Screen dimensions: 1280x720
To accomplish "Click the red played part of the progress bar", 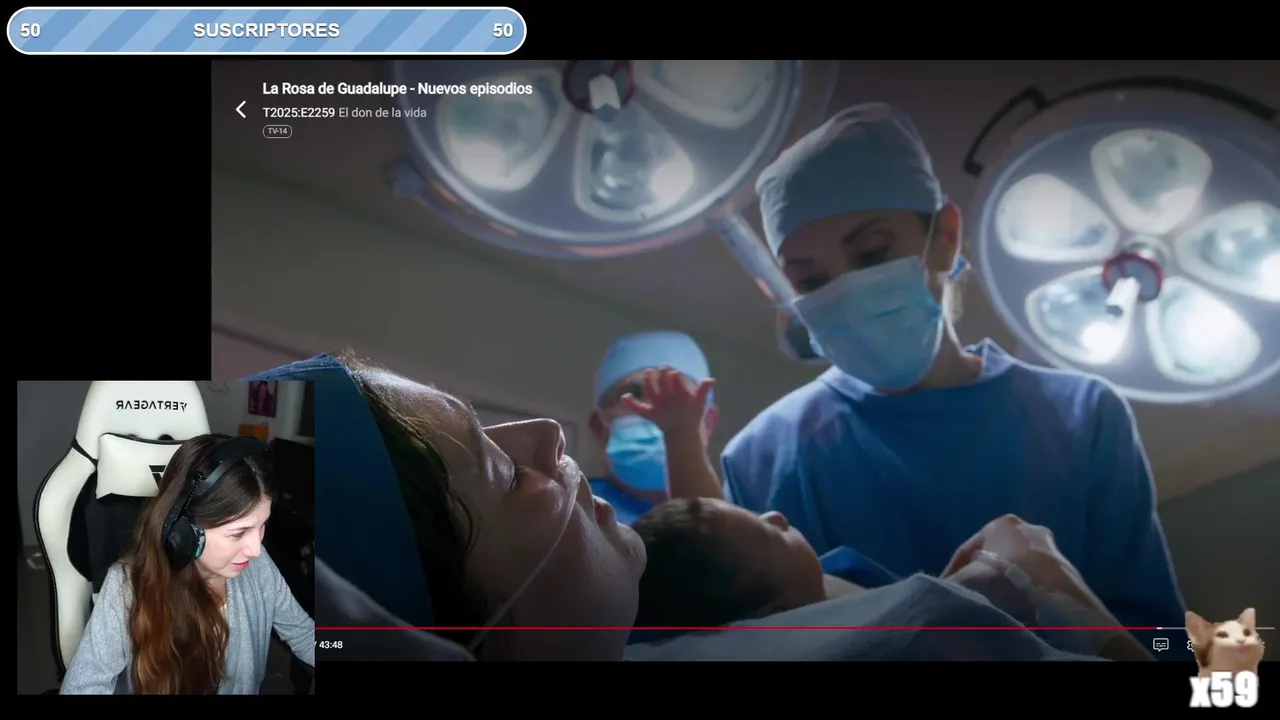I will point(736,628).
